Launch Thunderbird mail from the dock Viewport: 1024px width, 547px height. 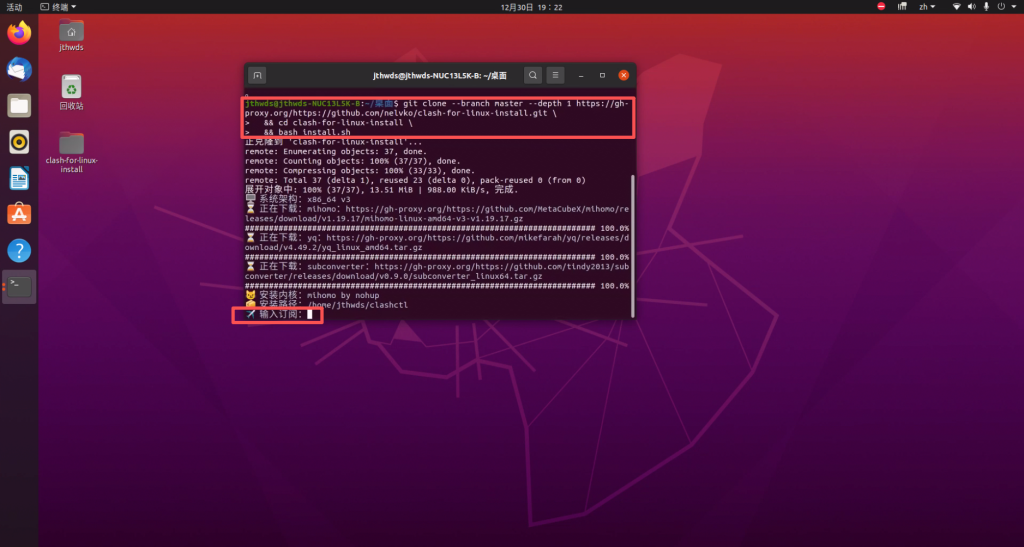[x=19, y=69]
